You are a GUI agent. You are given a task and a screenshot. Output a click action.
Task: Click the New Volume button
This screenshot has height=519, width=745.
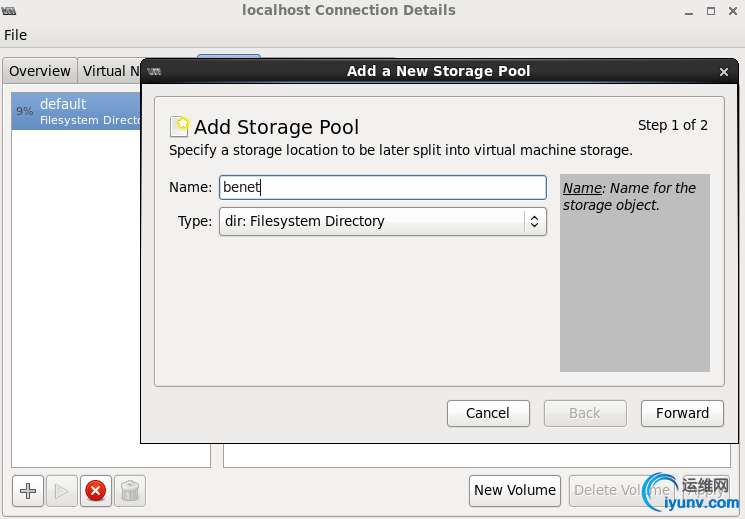point(514,490)
